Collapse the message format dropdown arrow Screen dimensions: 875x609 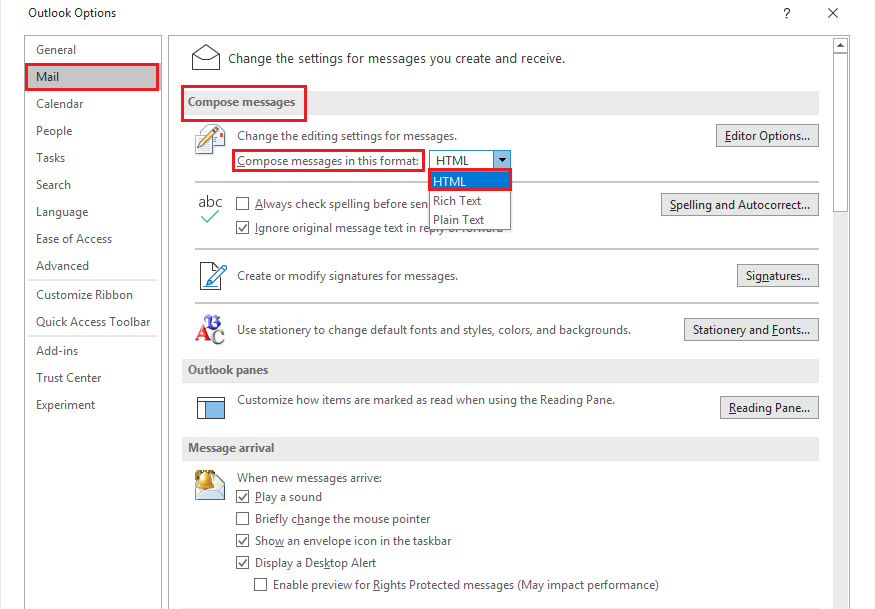tap(502, 160)
